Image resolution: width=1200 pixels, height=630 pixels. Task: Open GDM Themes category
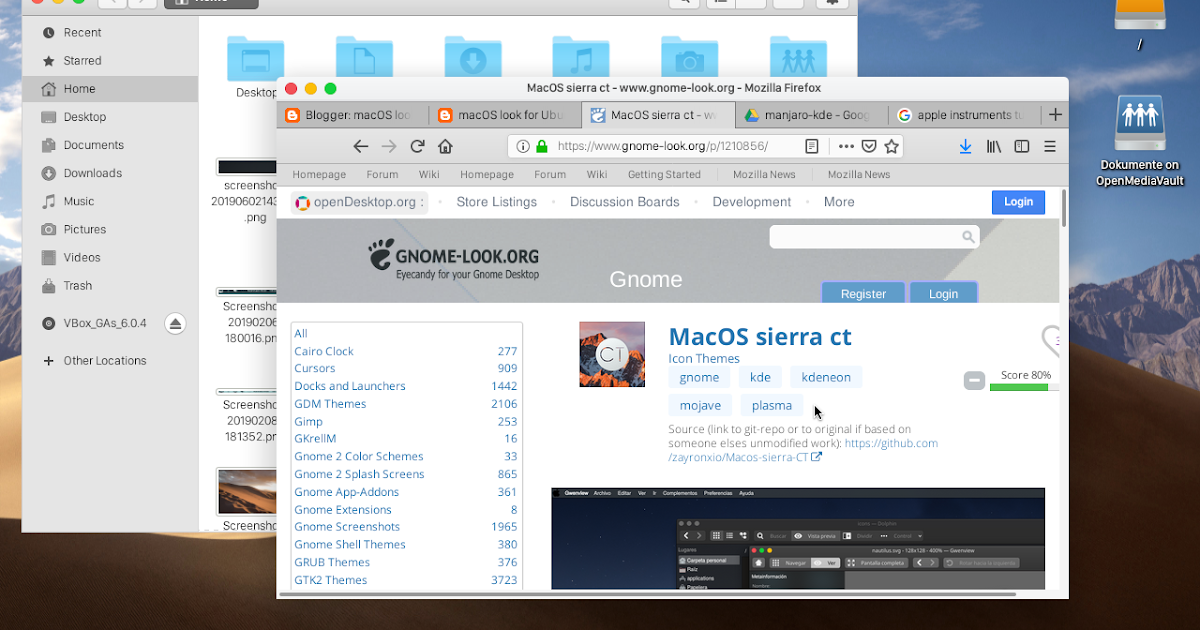pyautogui.click(x=330, y=404)
